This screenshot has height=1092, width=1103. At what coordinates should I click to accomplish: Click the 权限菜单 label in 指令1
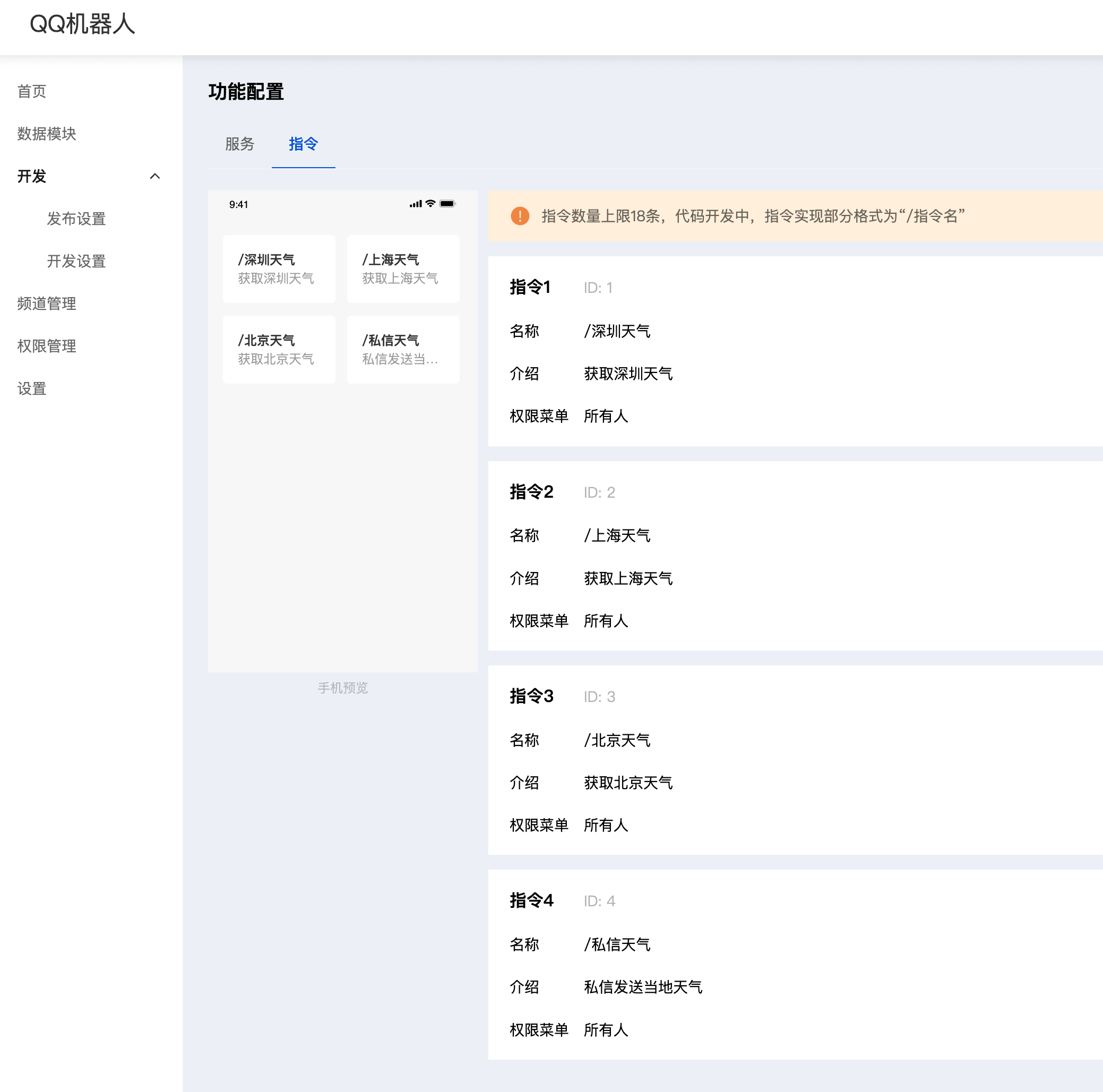(x=539, y=416)
